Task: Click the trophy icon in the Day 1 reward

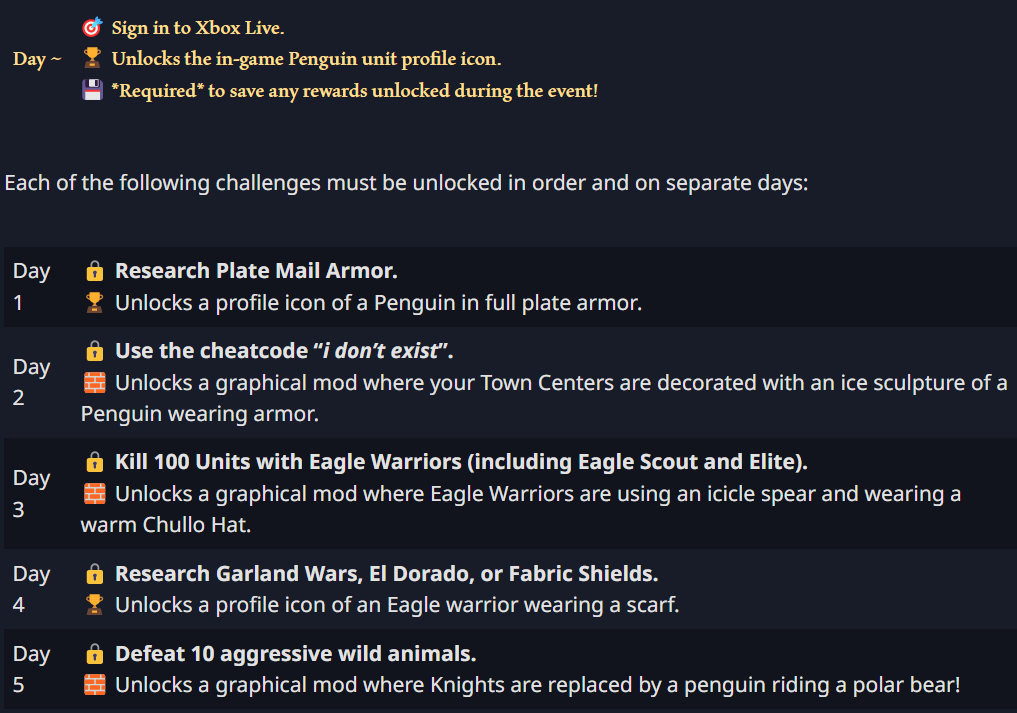Action: coord(94,302)
